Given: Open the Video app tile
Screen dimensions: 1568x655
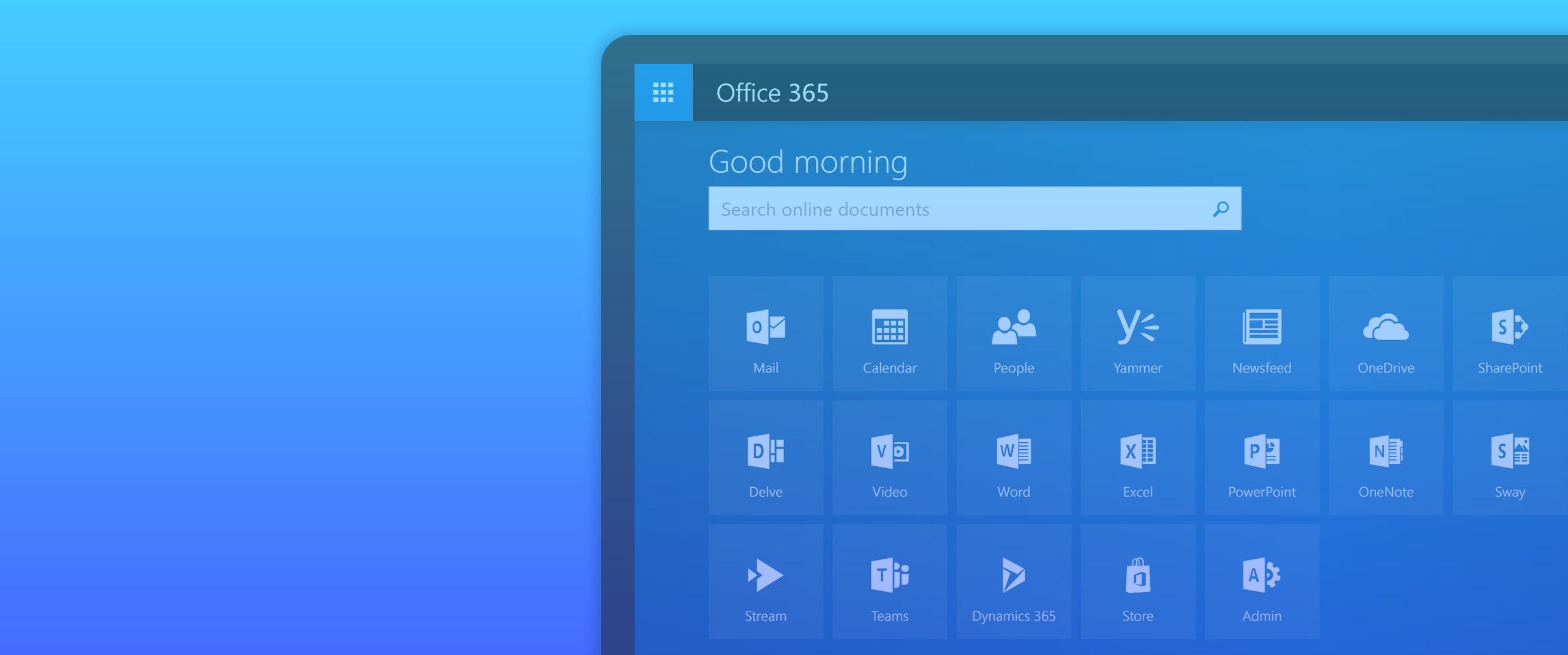Looking at the screenshot, I should [x=889, y=458].
